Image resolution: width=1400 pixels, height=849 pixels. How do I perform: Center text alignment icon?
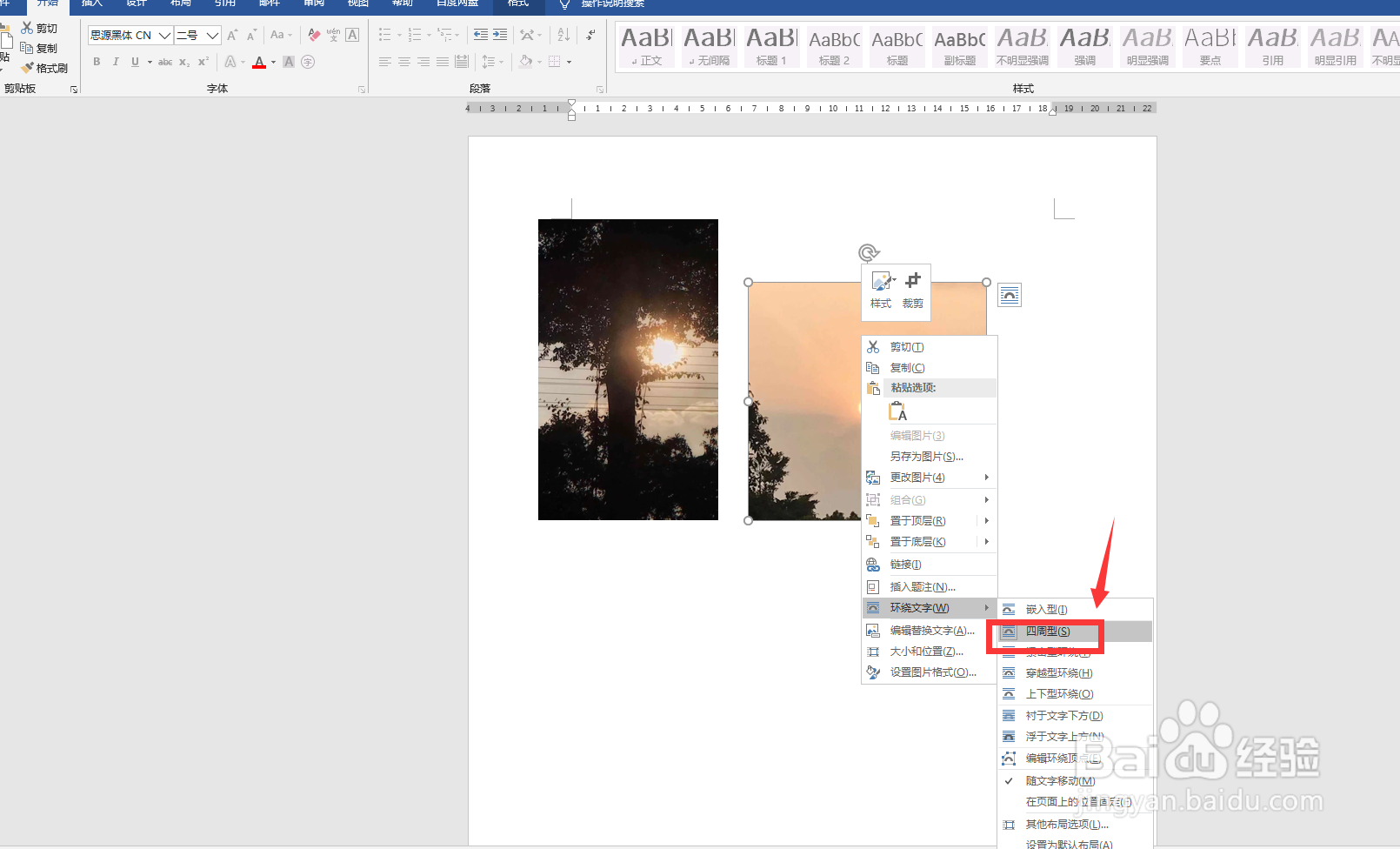(404, 62)
